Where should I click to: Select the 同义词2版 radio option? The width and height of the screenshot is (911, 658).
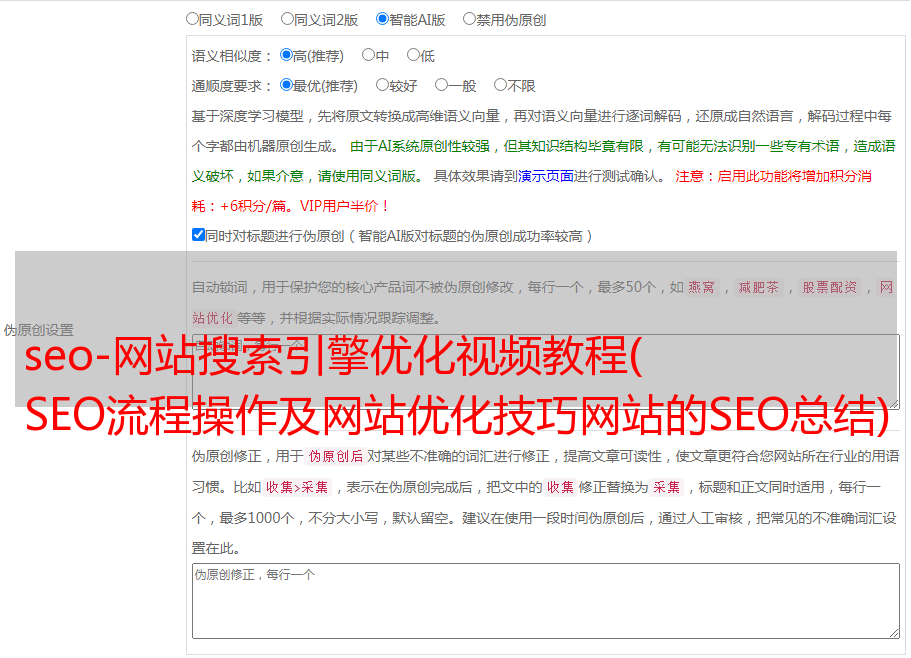point(287,19)
